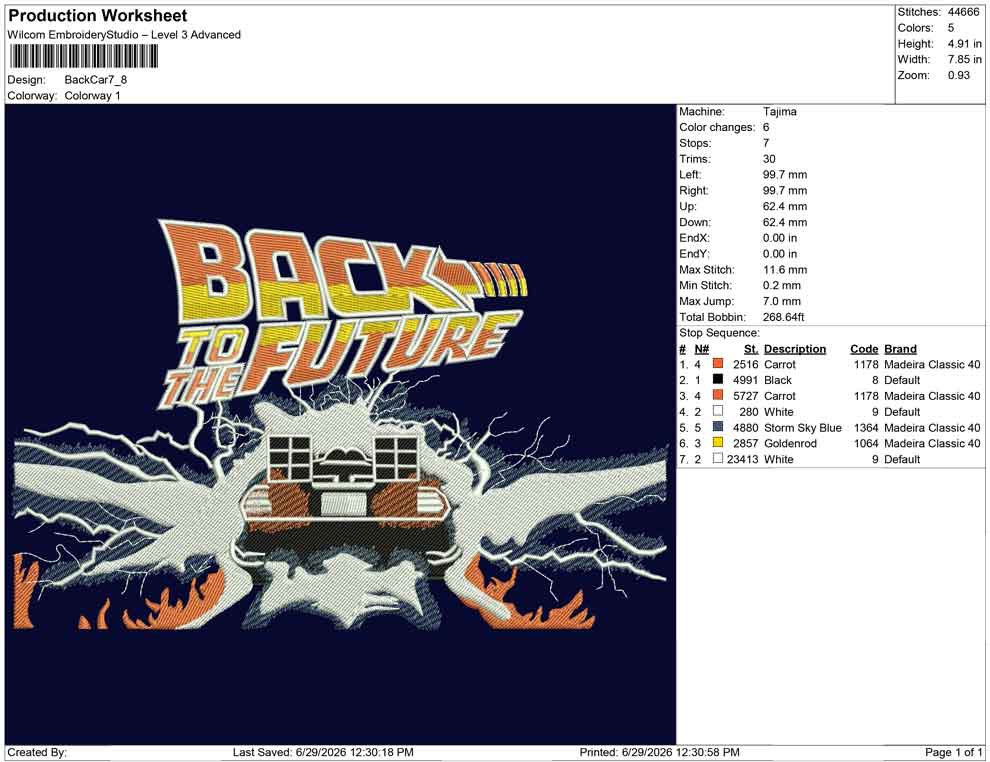Click the Height value '4.91 in'
Image resolution: width=990 pixels, height=762 pixels.
click(965, 44)
